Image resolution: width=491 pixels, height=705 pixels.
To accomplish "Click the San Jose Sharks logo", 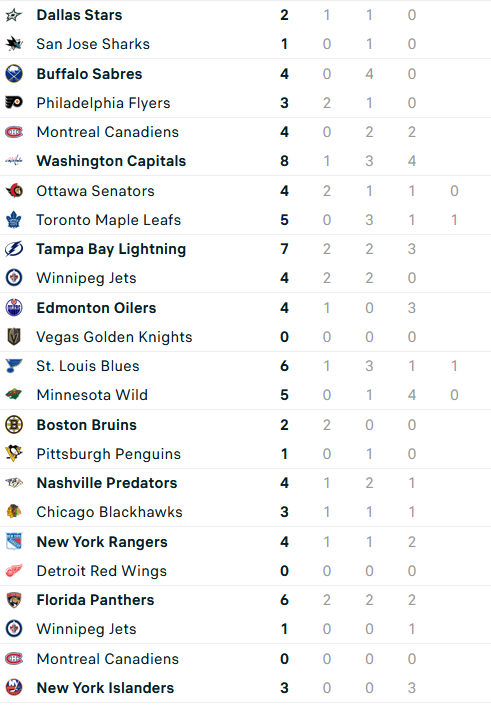I will [x=14, y=44].
